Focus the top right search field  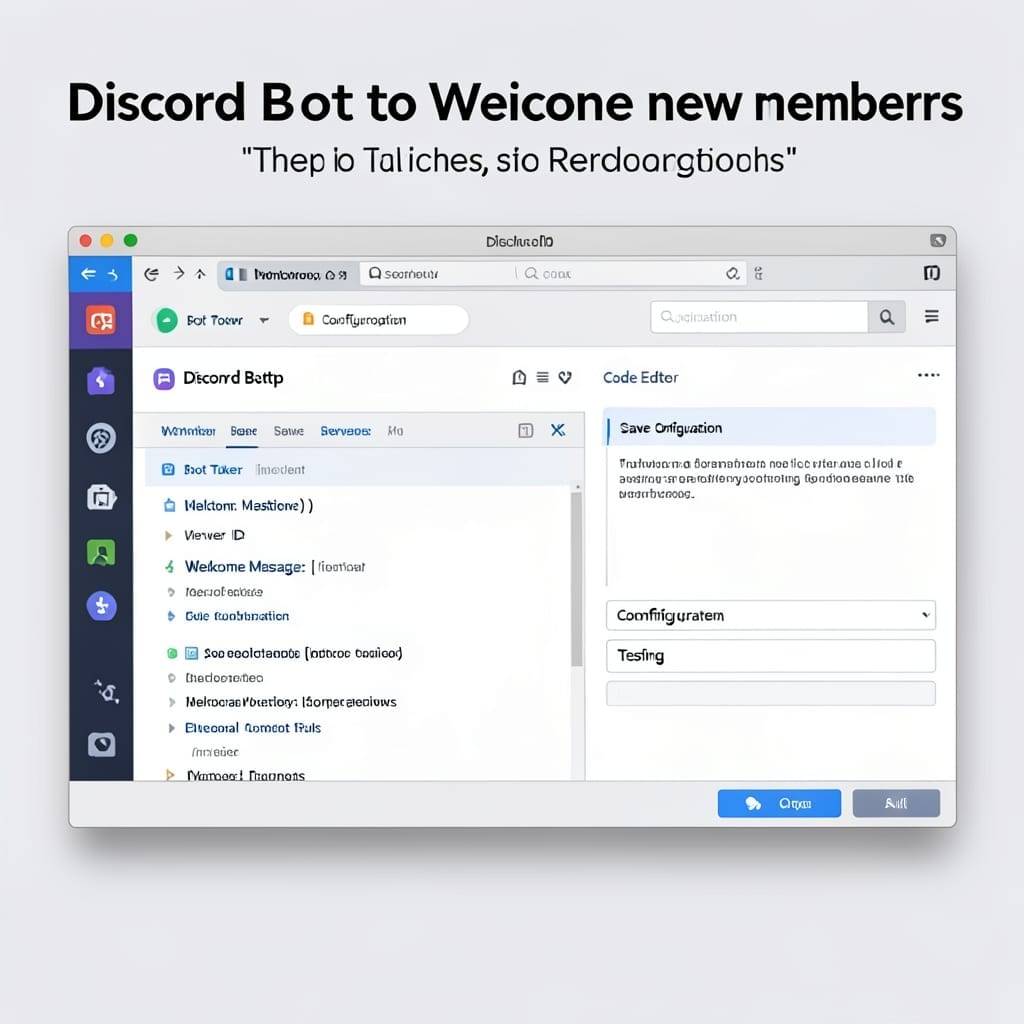tap(759, 317)
